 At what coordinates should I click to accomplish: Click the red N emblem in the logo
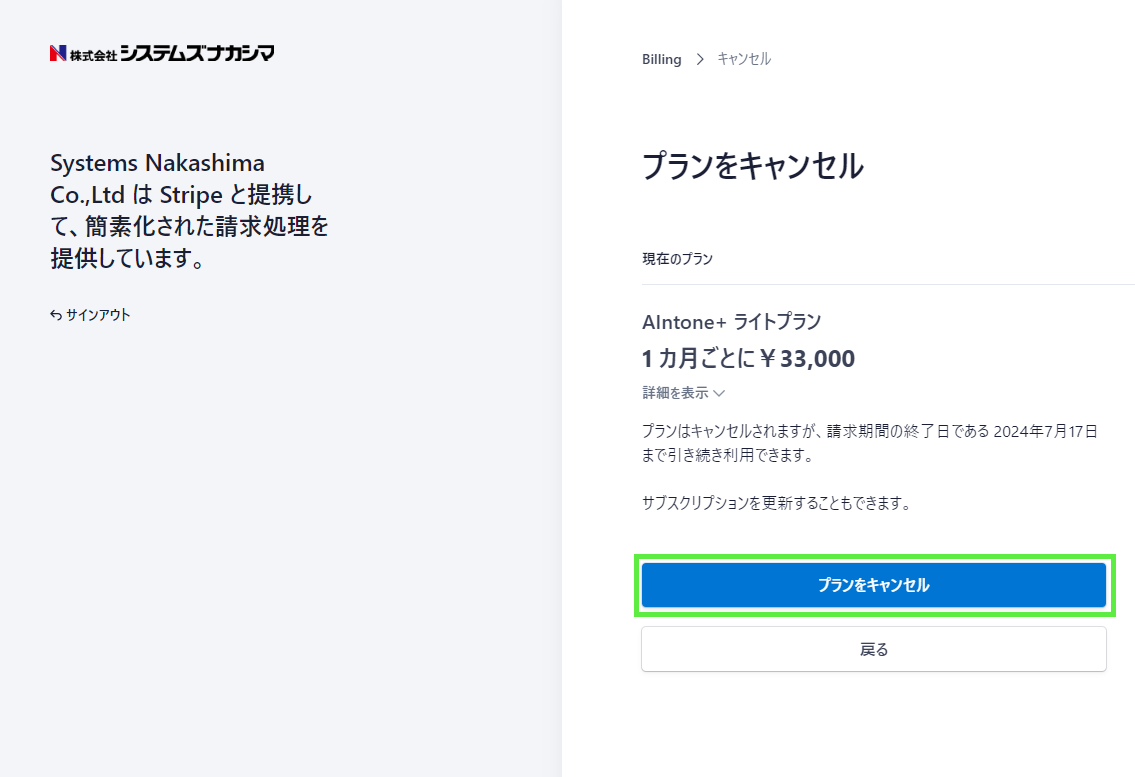coord(58,53)
